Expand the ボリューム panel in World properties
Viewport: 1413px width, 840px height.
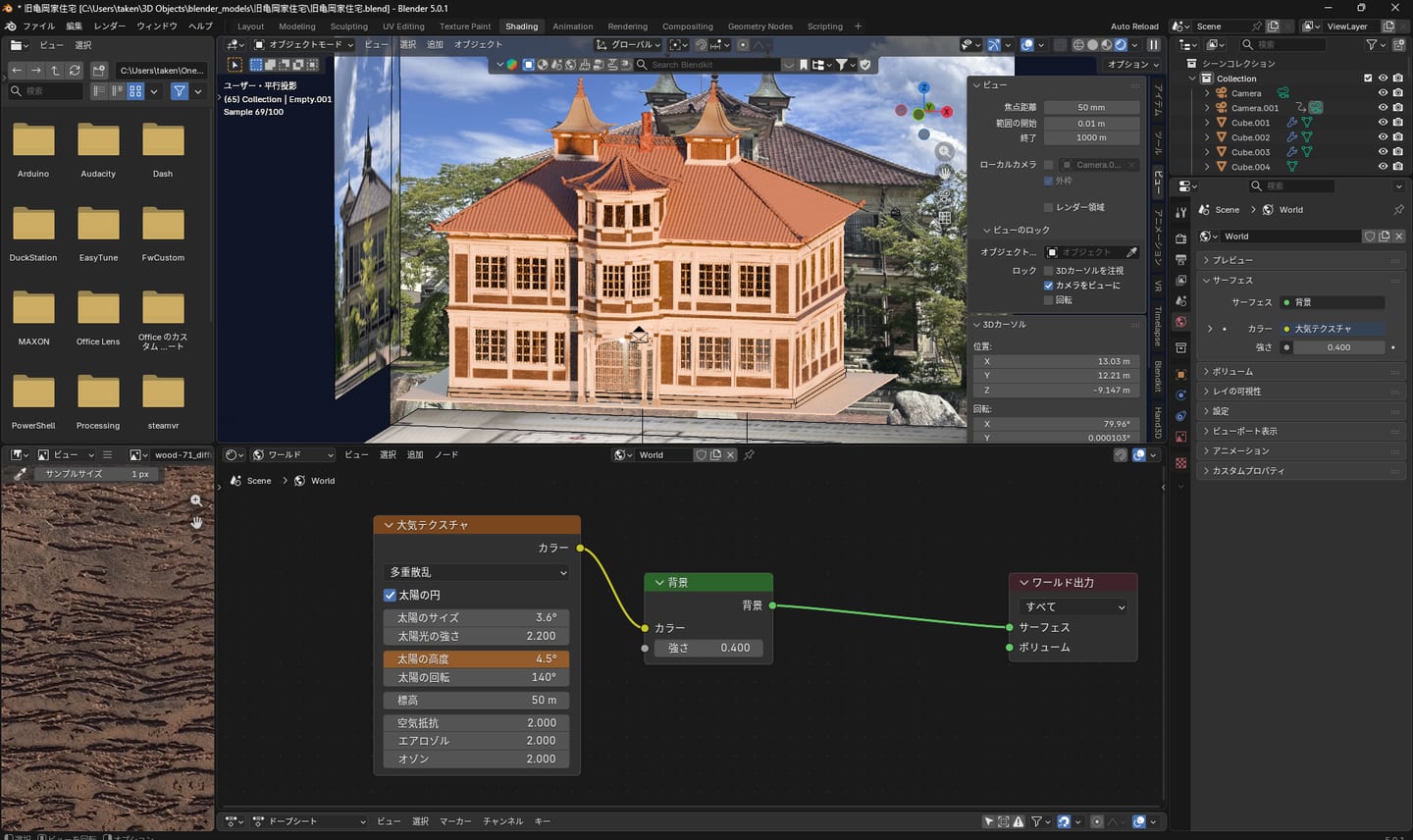(x=1299, y=372)
